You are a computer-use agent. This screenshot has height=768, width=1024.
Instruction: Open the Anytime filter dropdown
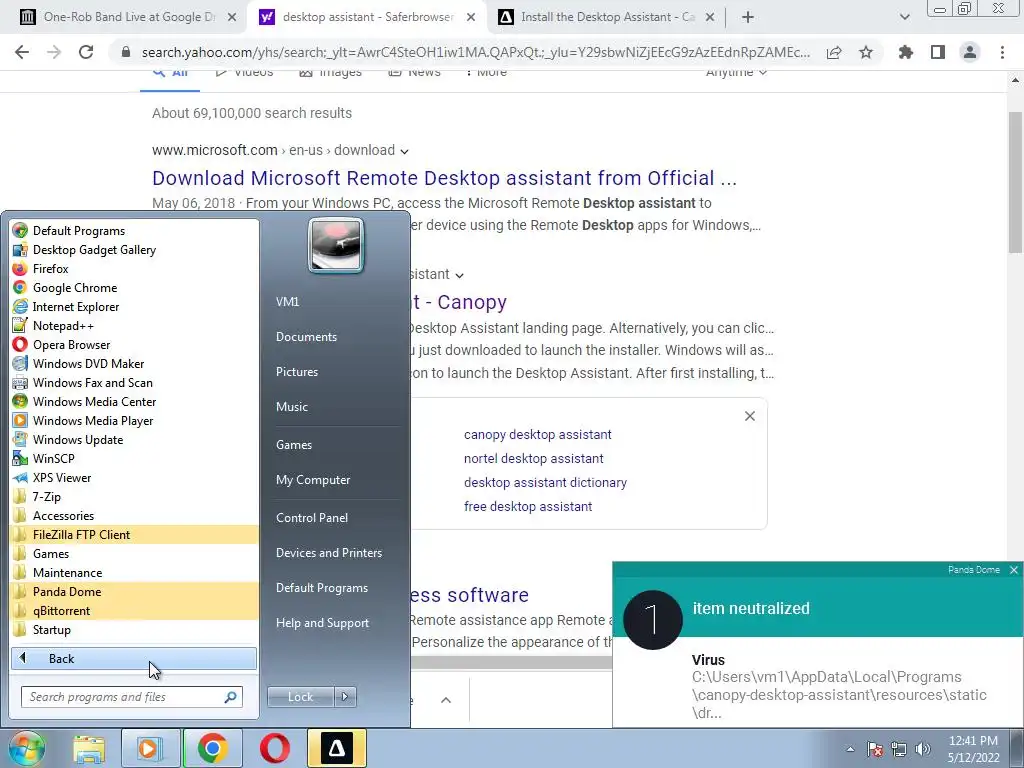pyautogui.click(x=736, y=73)
